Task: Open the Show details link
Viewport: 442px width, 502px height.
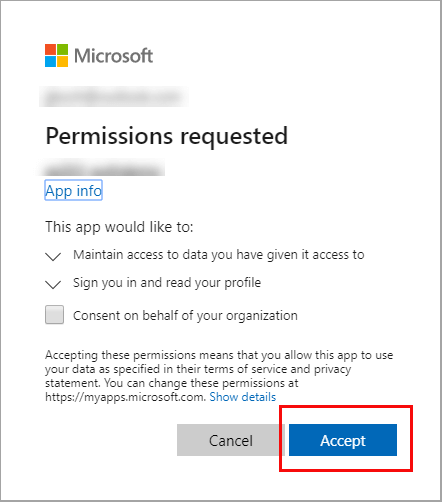Action: point(243,397)
